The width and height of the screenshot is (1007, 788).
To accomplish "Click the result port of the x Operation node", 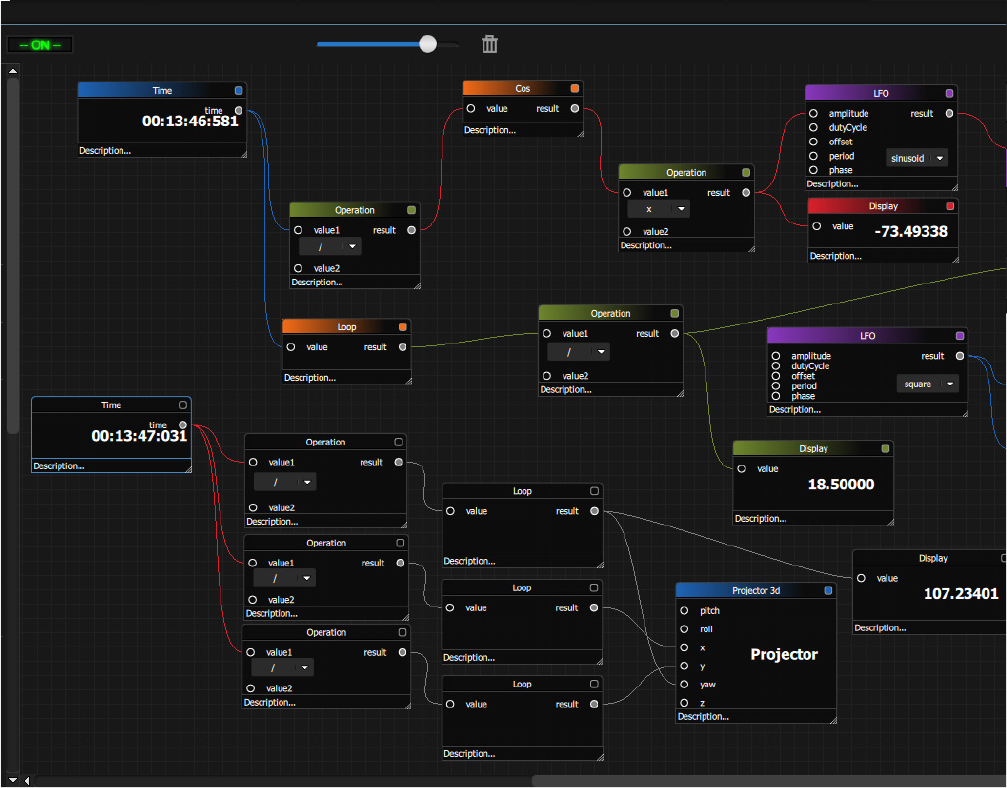I will (746, 192).
